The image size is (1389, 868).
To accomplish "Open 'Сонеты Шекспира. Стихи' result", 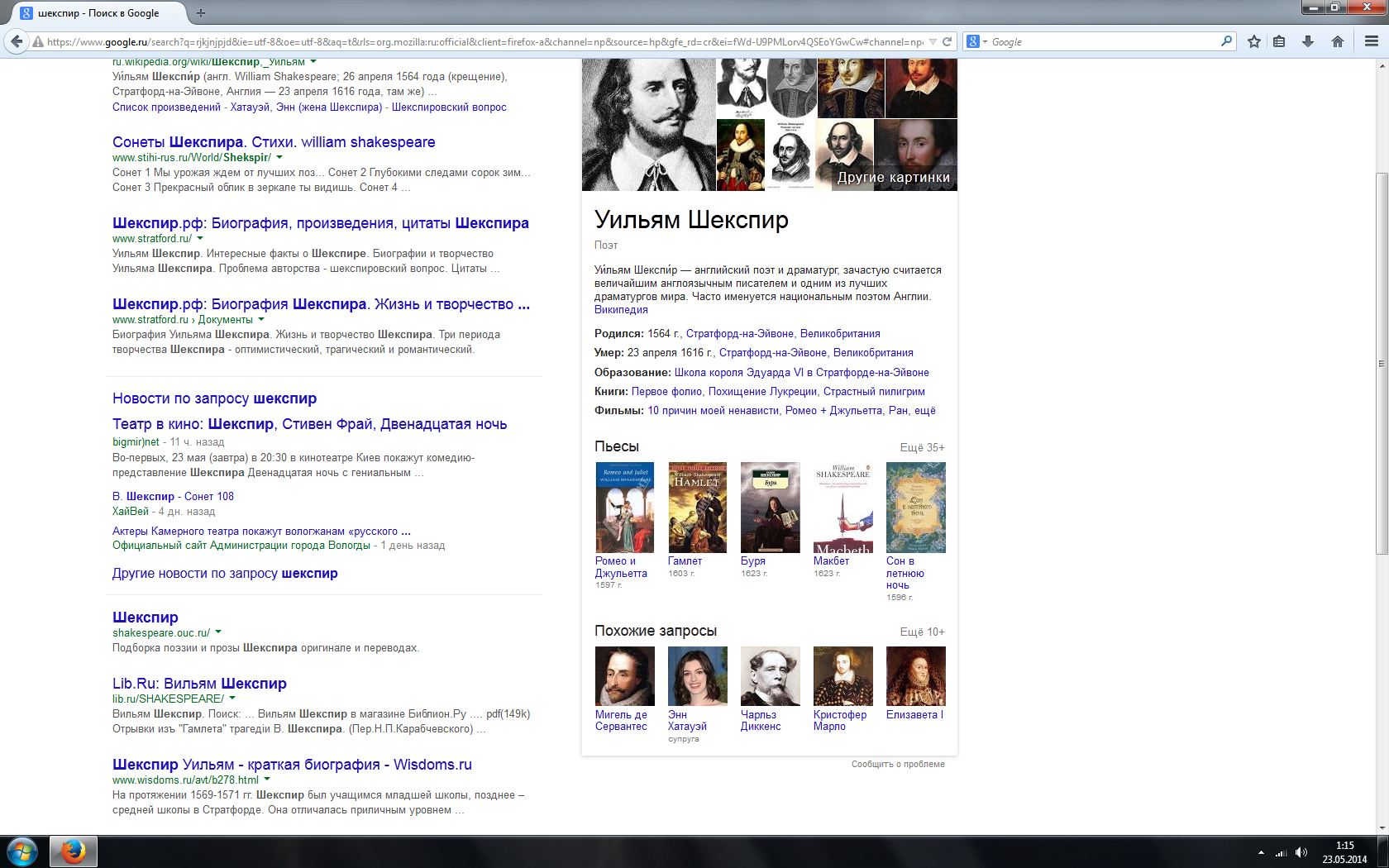I will click(x=274, y=142).
